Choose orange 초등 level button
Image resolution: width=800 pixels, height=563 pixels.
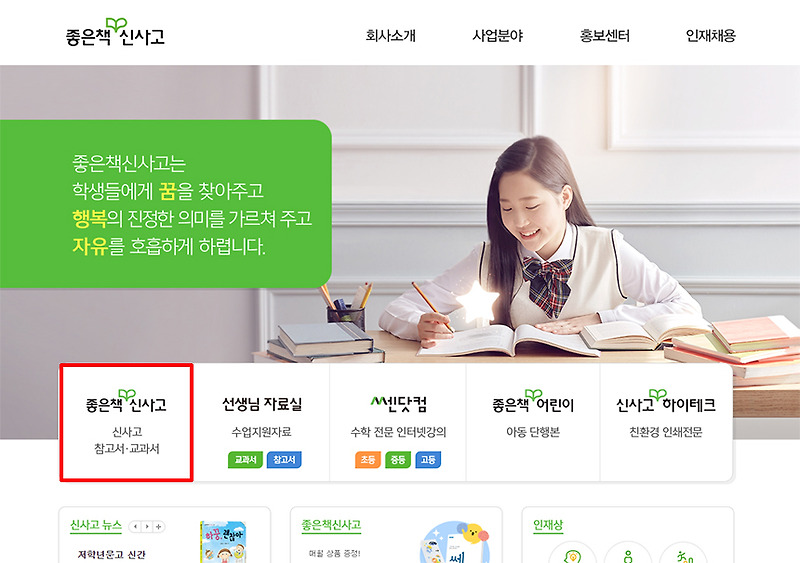[x=368, y=459]
